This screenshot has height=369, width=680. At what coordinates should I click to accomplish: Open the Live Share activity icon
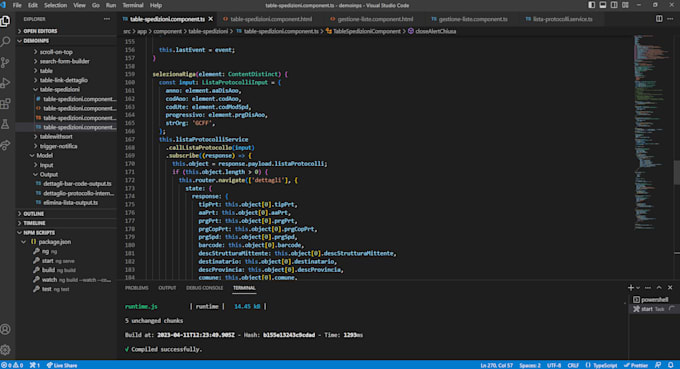point(6,145)
